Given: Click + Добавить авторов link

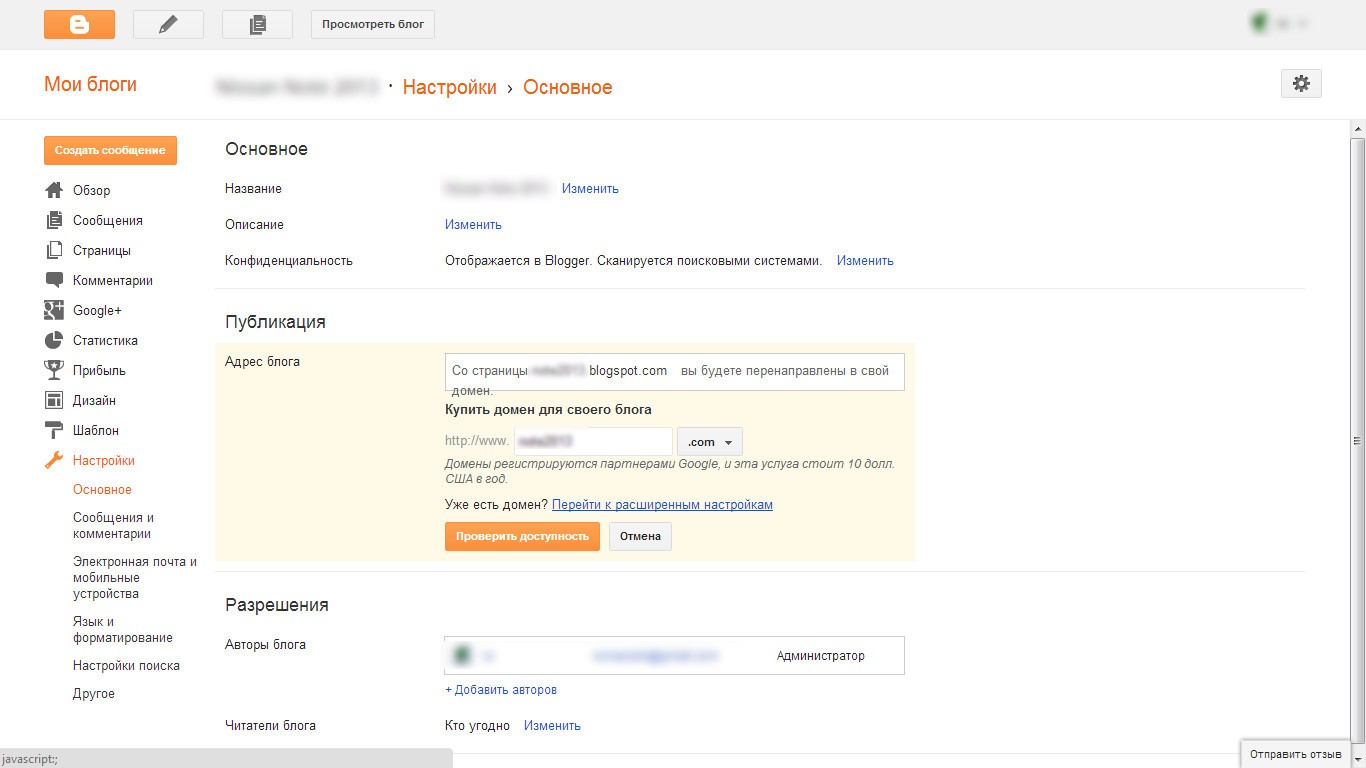Looking at the screenshot, I should click(x=501, y=690).
